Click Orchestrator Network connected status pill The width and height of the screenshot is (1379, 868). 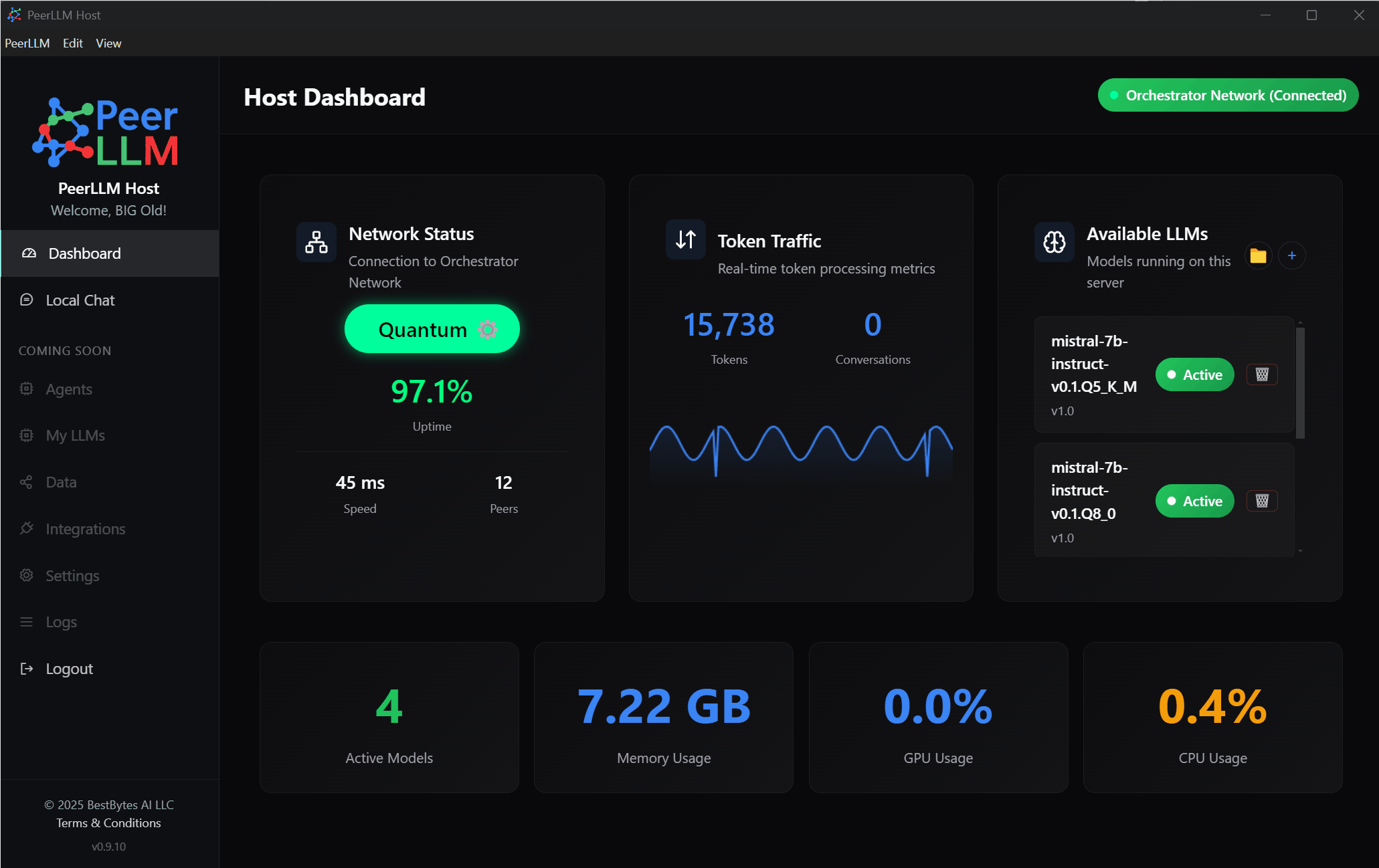1228,95
